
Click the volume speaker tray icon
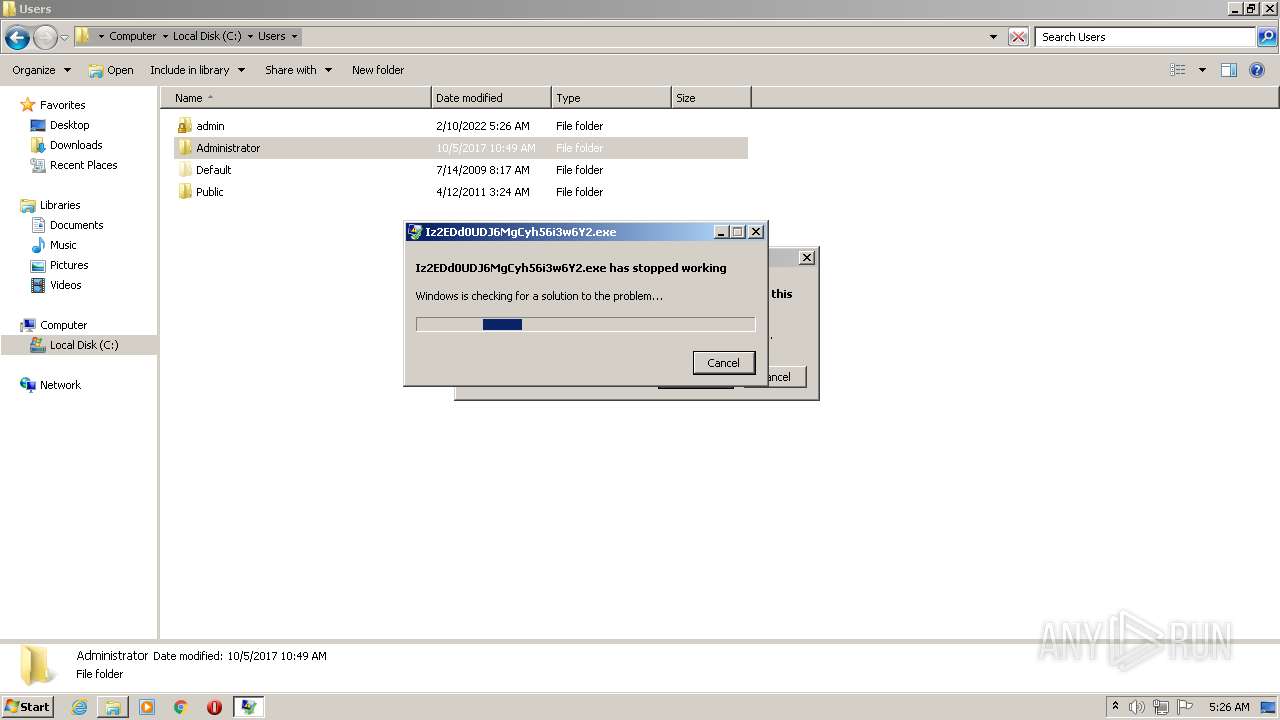click(x=1137, y=707)
